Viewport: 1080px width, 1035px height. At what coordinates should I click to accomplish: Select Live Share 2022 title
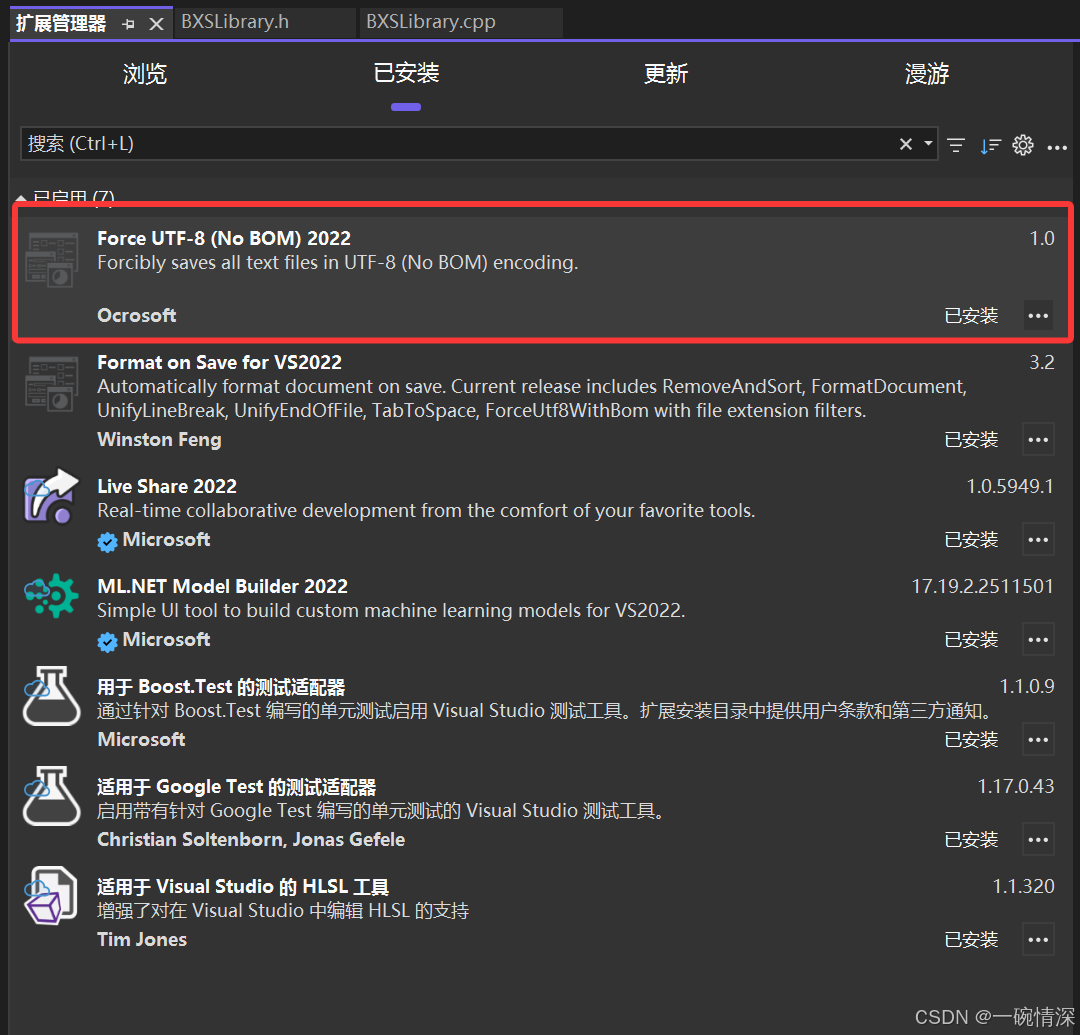167,486
